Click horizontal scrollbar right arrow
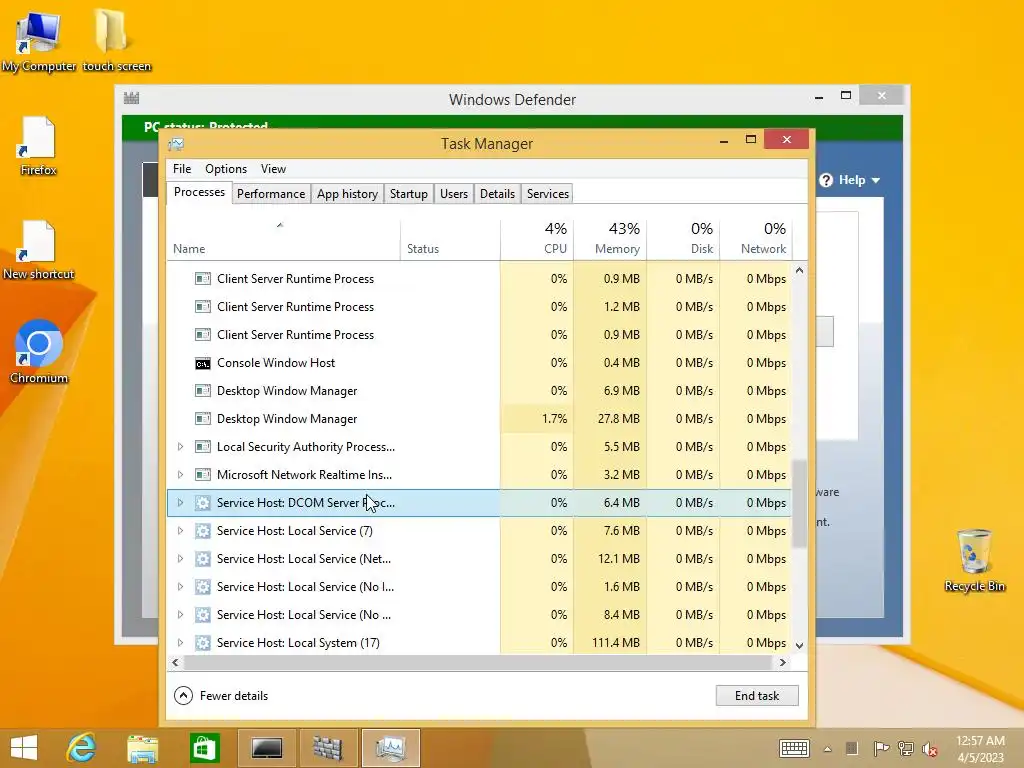The width and height of the screenshot is (1024, 768). (x=782, y=662)
